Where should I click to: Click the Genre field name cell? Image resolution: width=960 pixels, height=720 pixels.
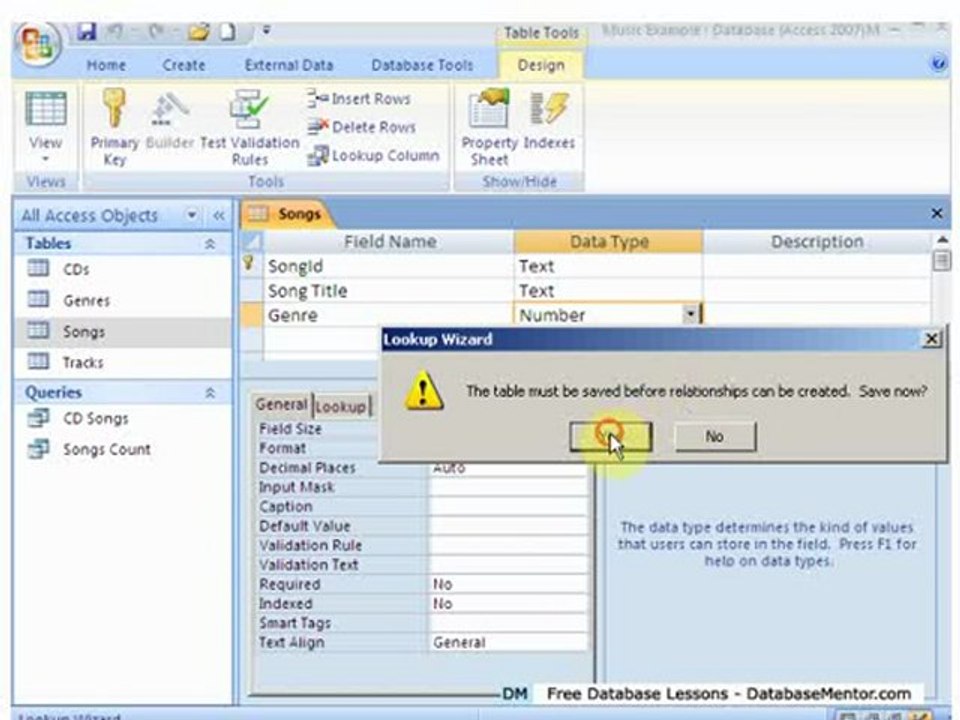pos(388,315)
